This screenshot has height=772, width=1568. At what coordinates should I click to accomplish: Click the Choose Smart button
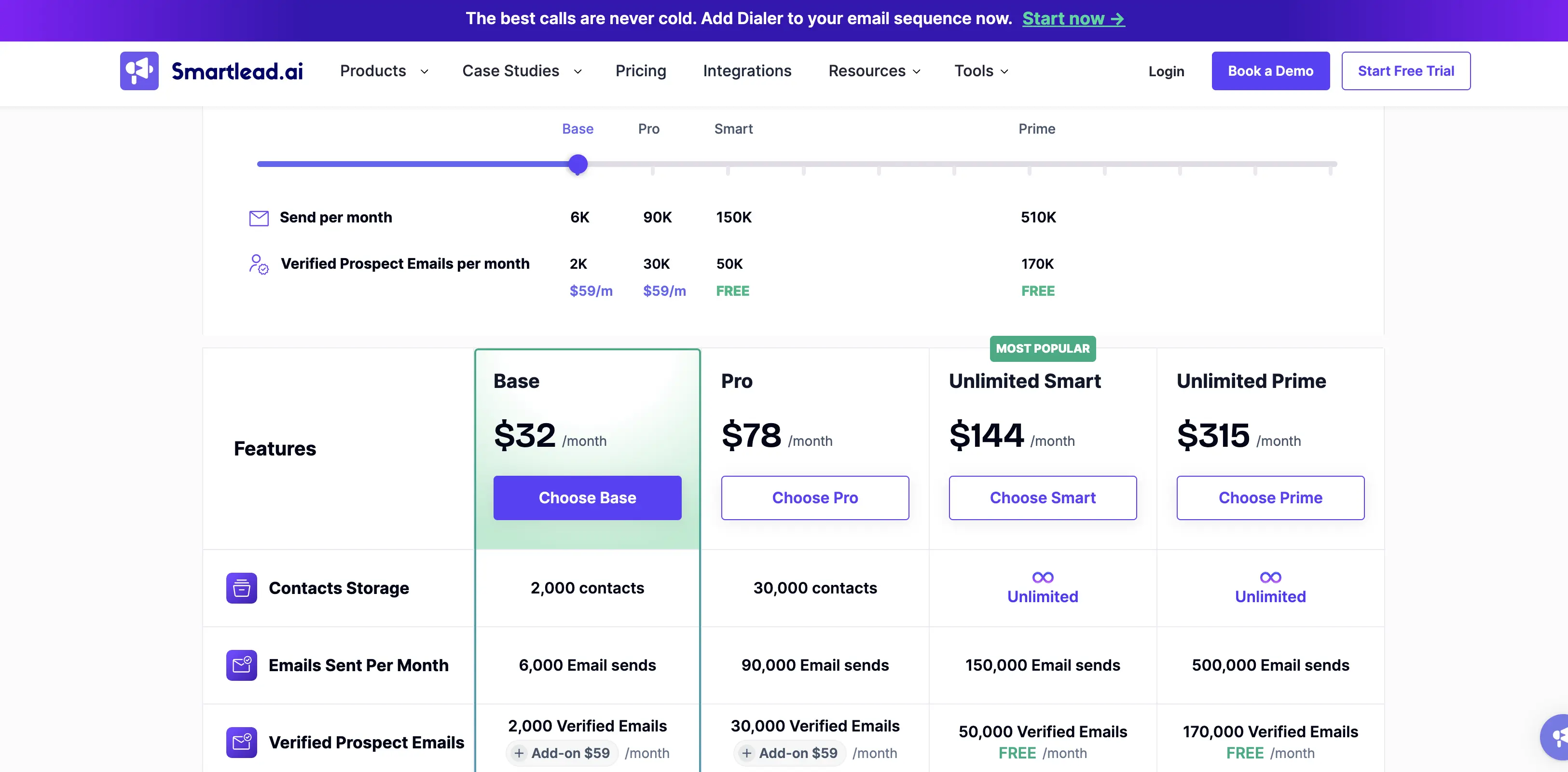tap(1043, 498)
